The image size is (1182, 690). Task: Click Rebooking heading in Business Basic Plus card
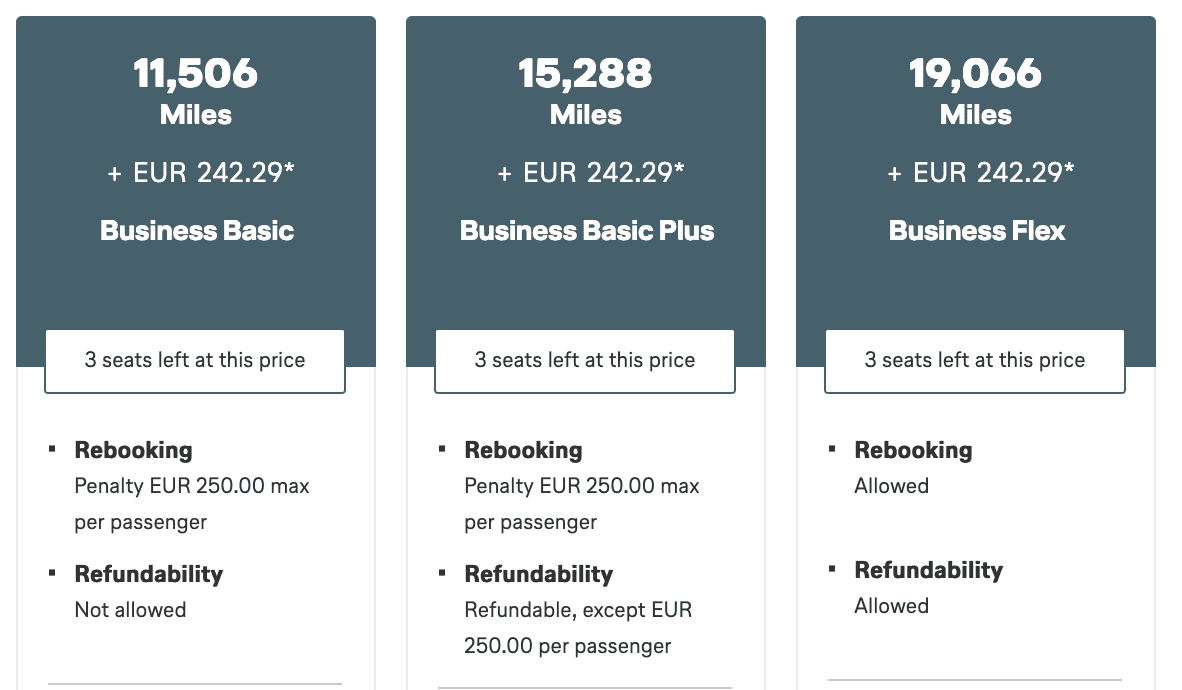coord(523,450)
